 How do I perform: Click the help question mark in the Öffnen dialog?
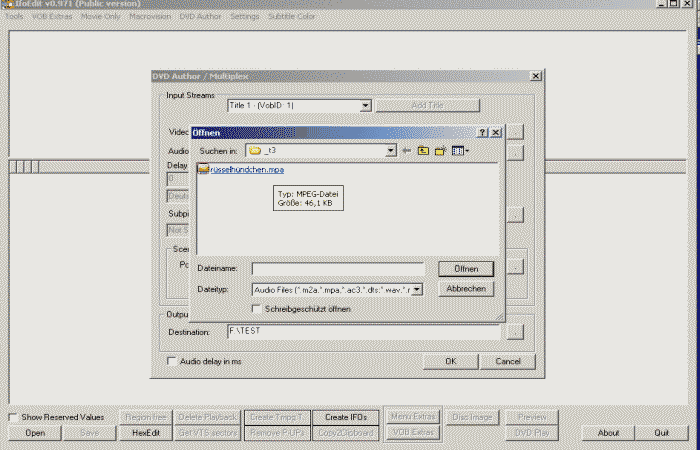(x=482, y=132)
